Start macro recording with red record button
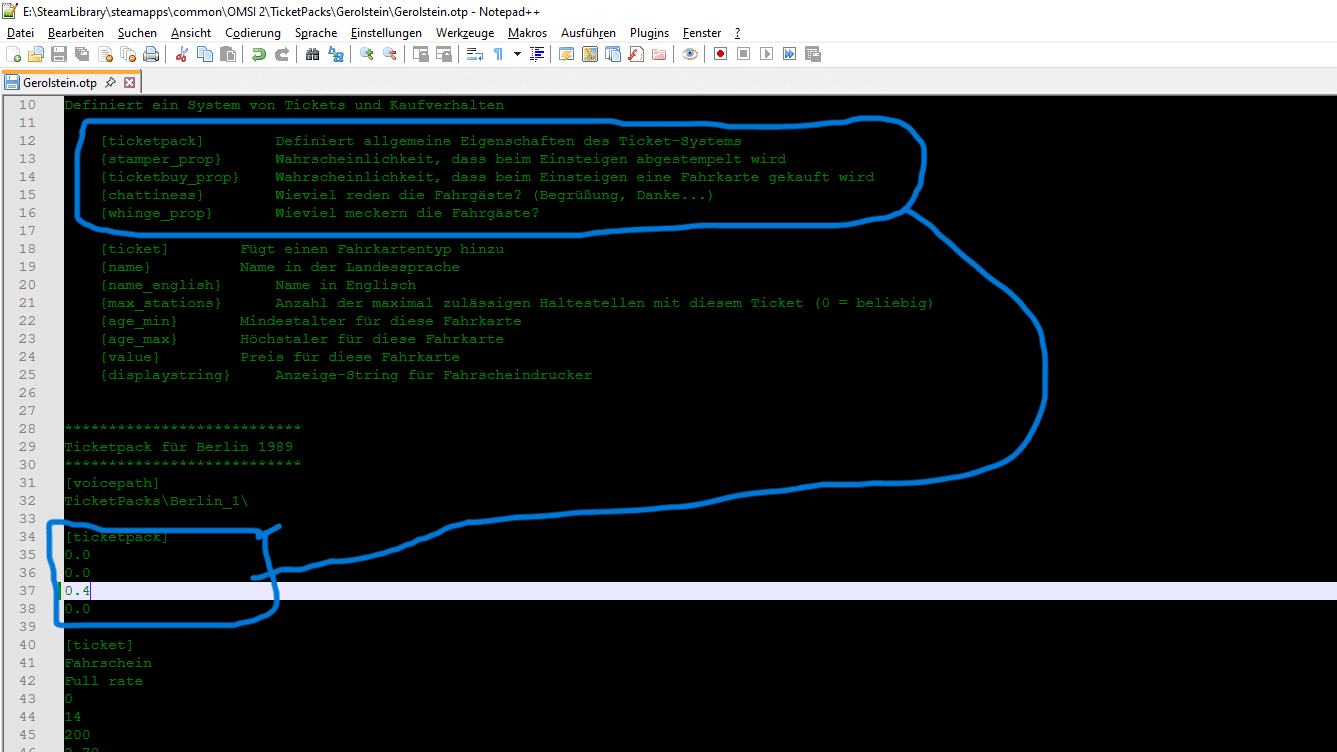1337x752 pixels. pos(720,54)
